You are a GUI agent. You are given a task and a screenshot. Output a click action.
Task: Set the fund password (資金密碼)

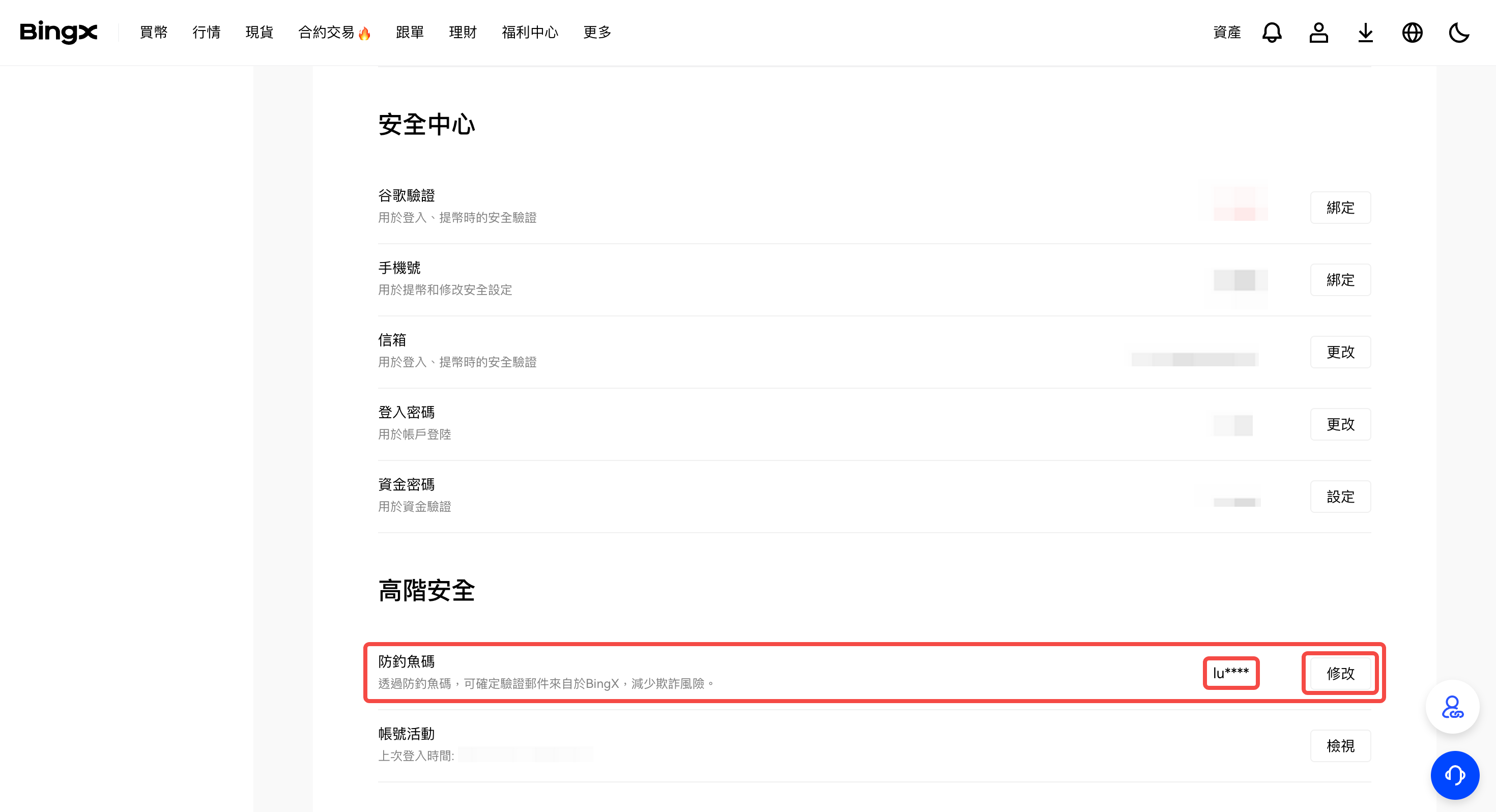[1340, 497]
